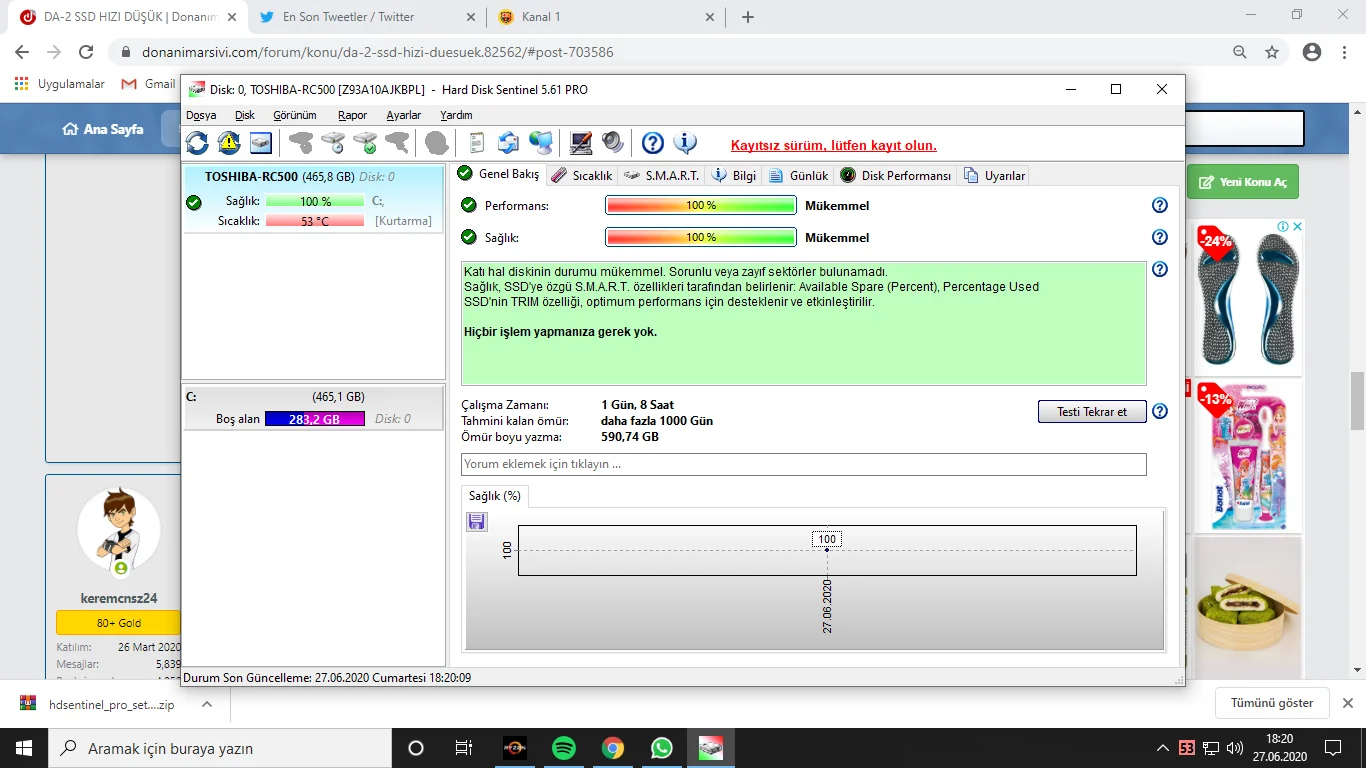
Task: Open Help via the question mark toolbar icon
Action: click(x=651, y=143)
